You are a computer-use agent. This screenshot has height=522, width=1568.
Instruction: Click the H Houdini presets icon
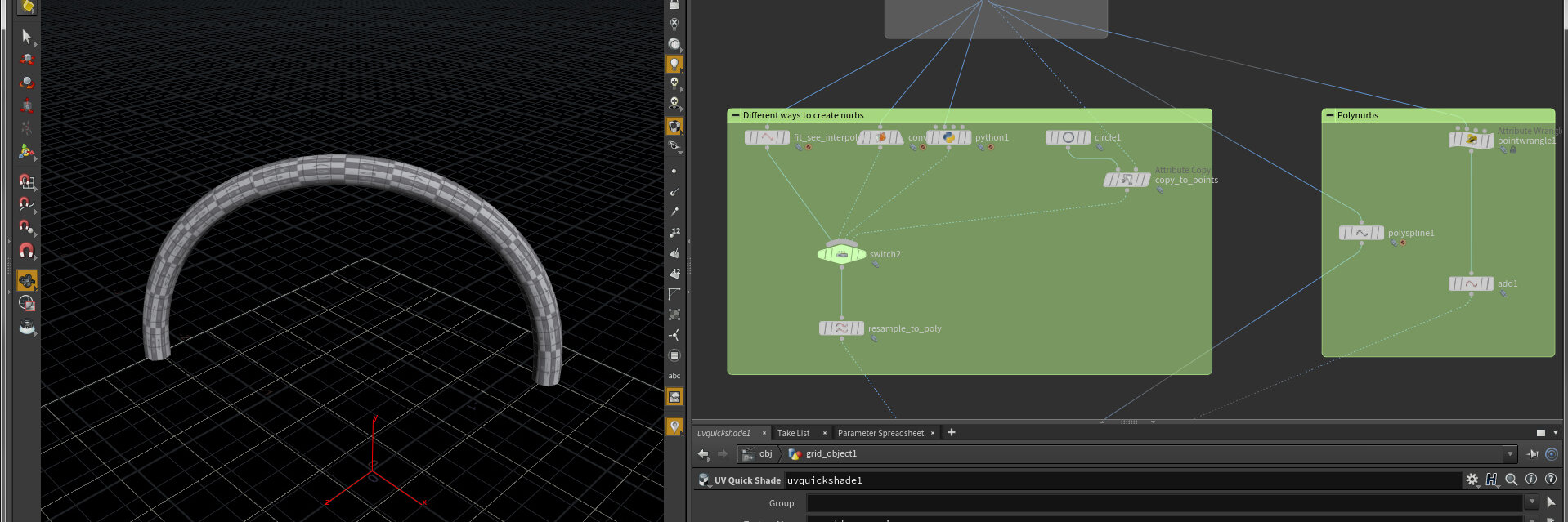1492,480
